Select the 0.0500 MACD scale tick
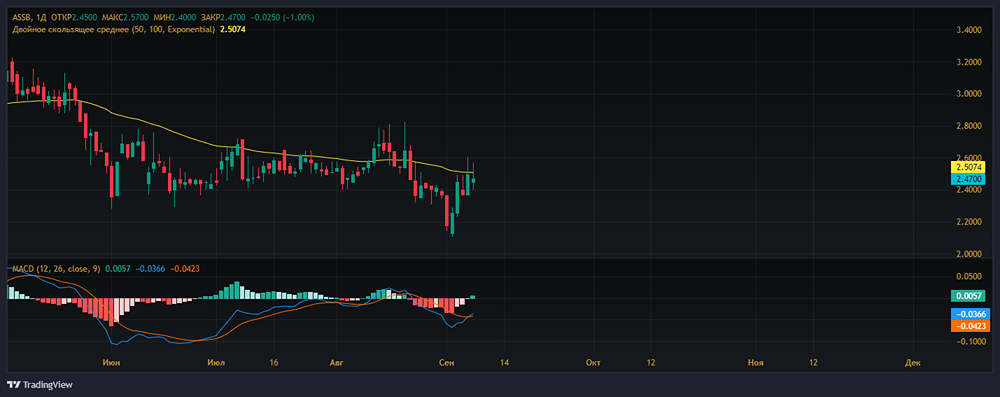 point(968,276)
